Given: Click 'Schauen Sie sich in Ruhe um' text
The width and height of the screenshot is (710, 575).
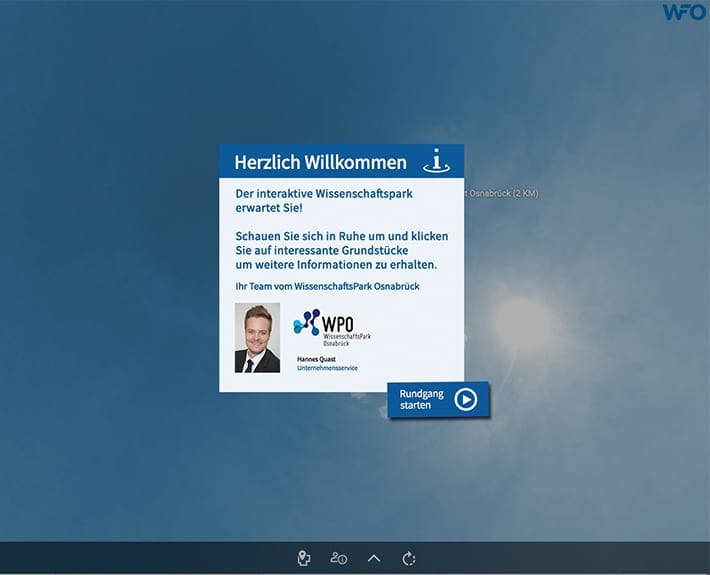Looking at the screenshot, I should [x=311, y=236].
